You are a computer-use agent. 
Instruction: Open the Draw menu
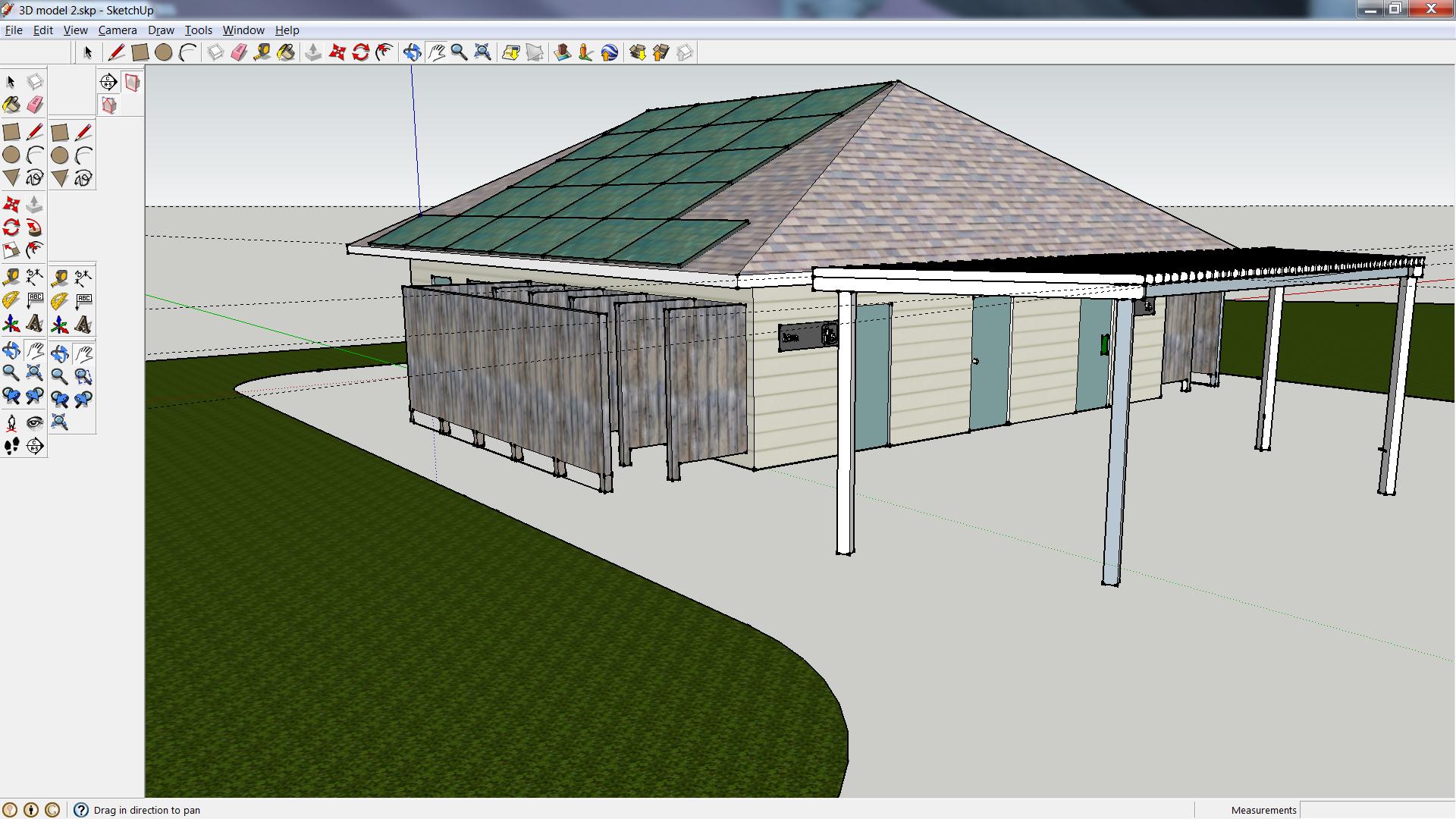[161, 30]
